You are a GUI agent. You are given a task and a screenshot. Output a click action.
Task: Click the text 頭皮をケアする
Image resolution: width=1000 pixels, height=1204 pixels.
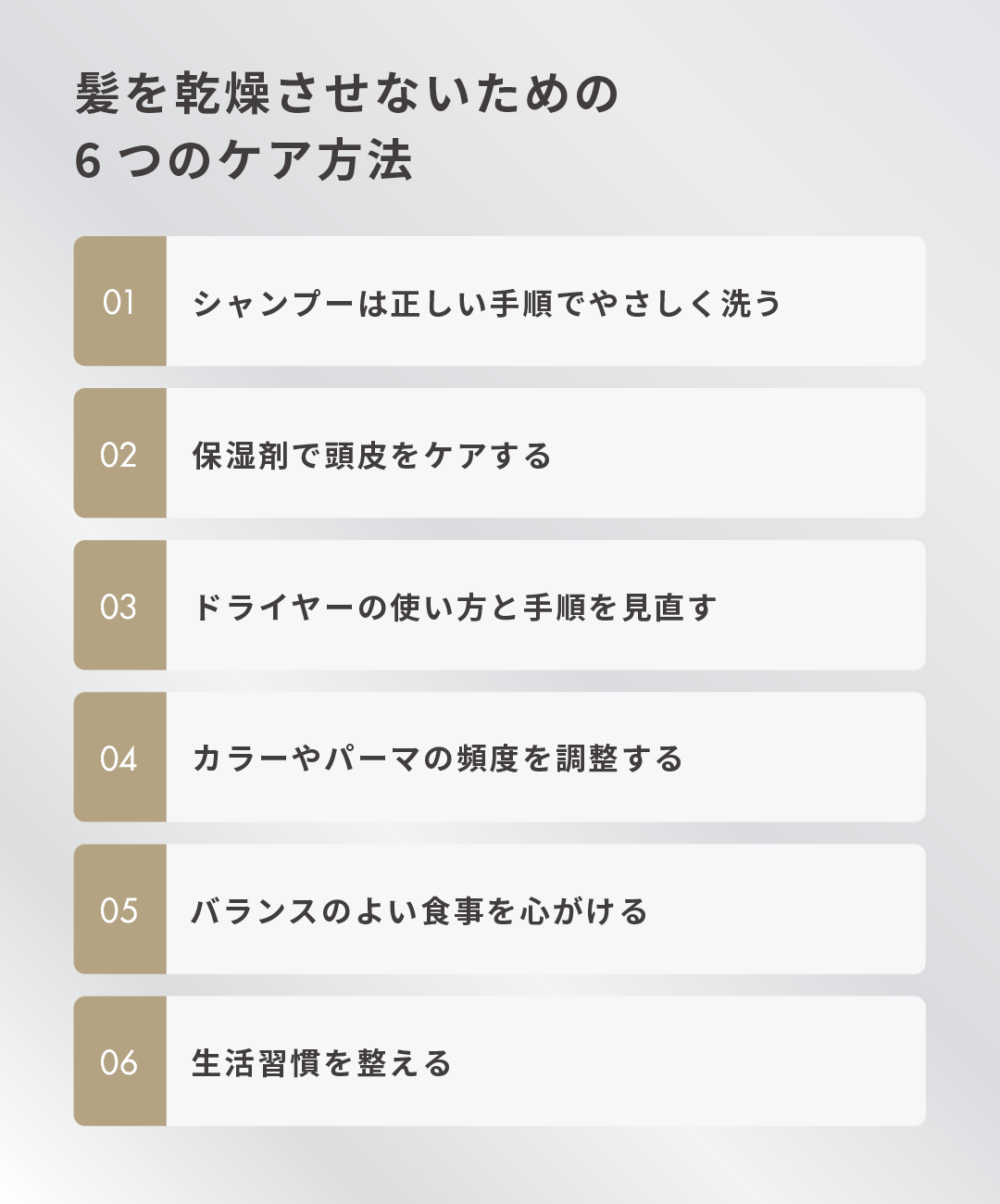click(438, 455)
